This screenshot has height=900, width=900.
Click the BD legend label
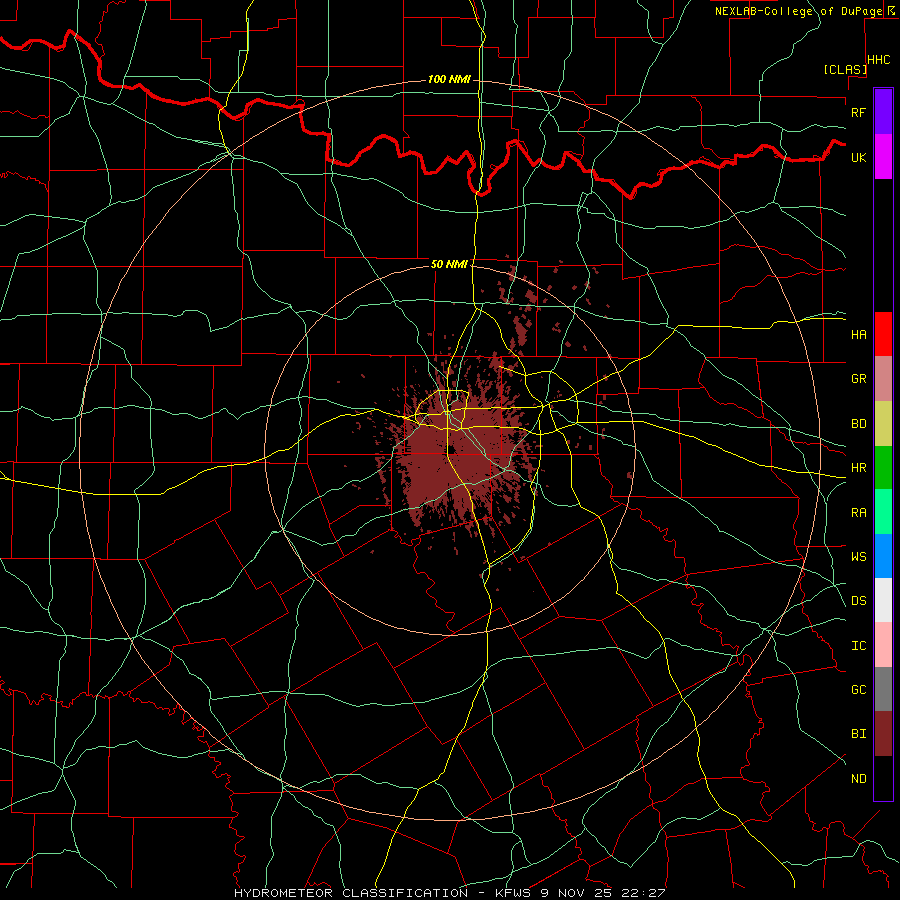(x=859, y=424)
